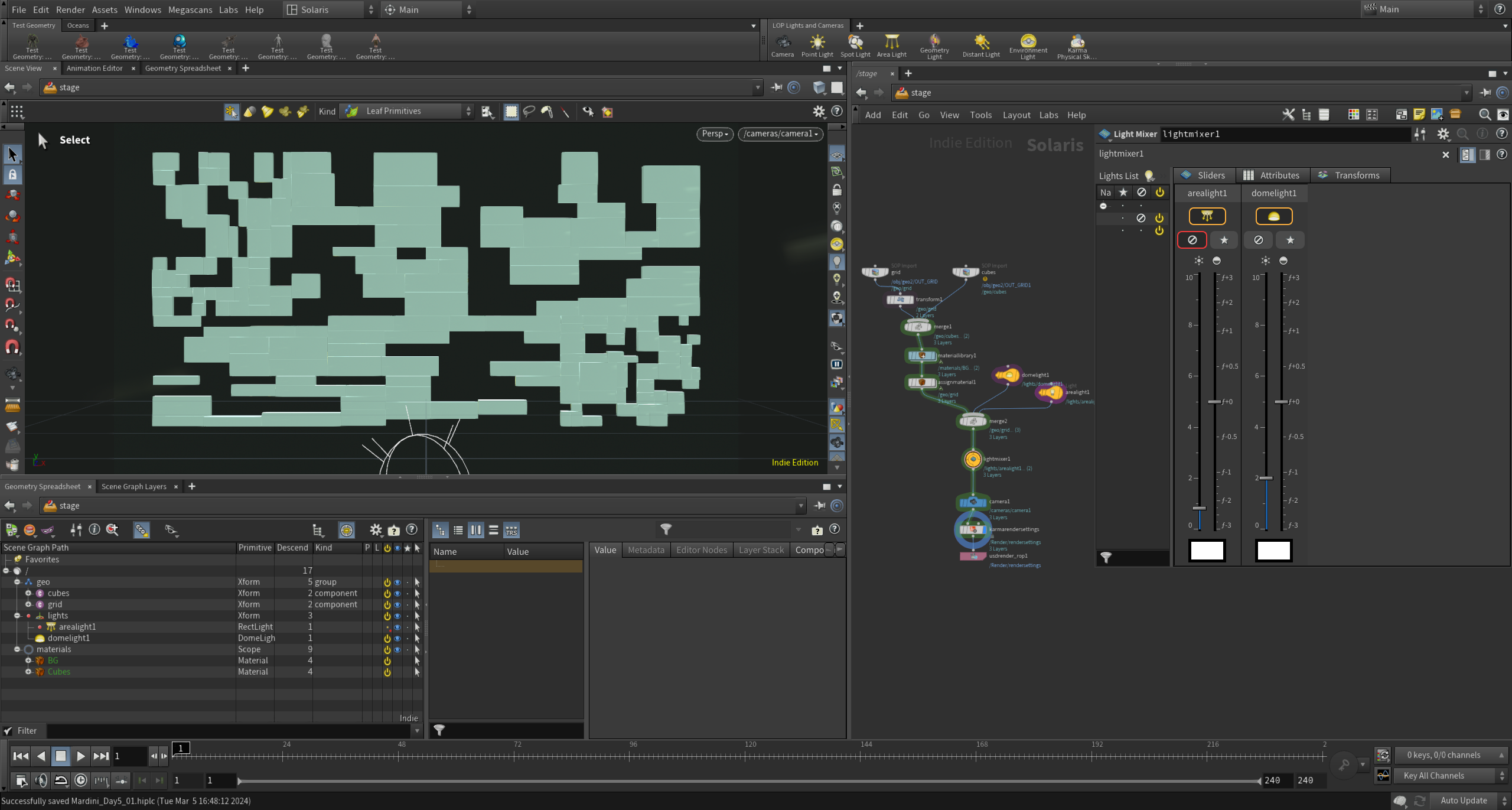Viewport: 1512px width, 810px height.
Task: Select the lightmixer1 node in network
Action: 973,459
